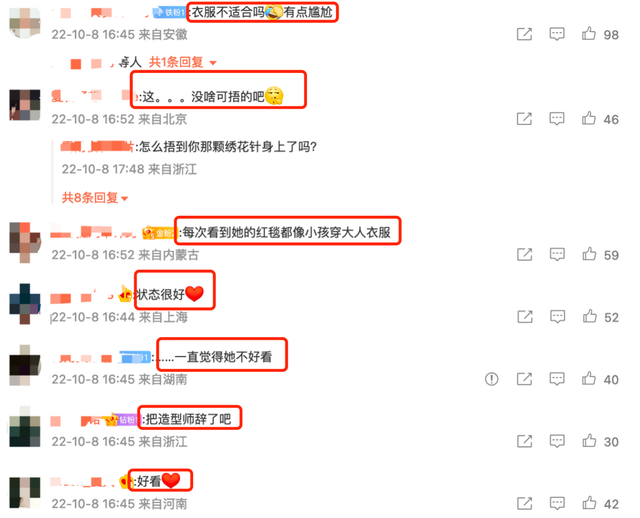Viewport: 640px width, 518px height.
Task: Reply to the 安徽 comment
Action: (557, 34)
